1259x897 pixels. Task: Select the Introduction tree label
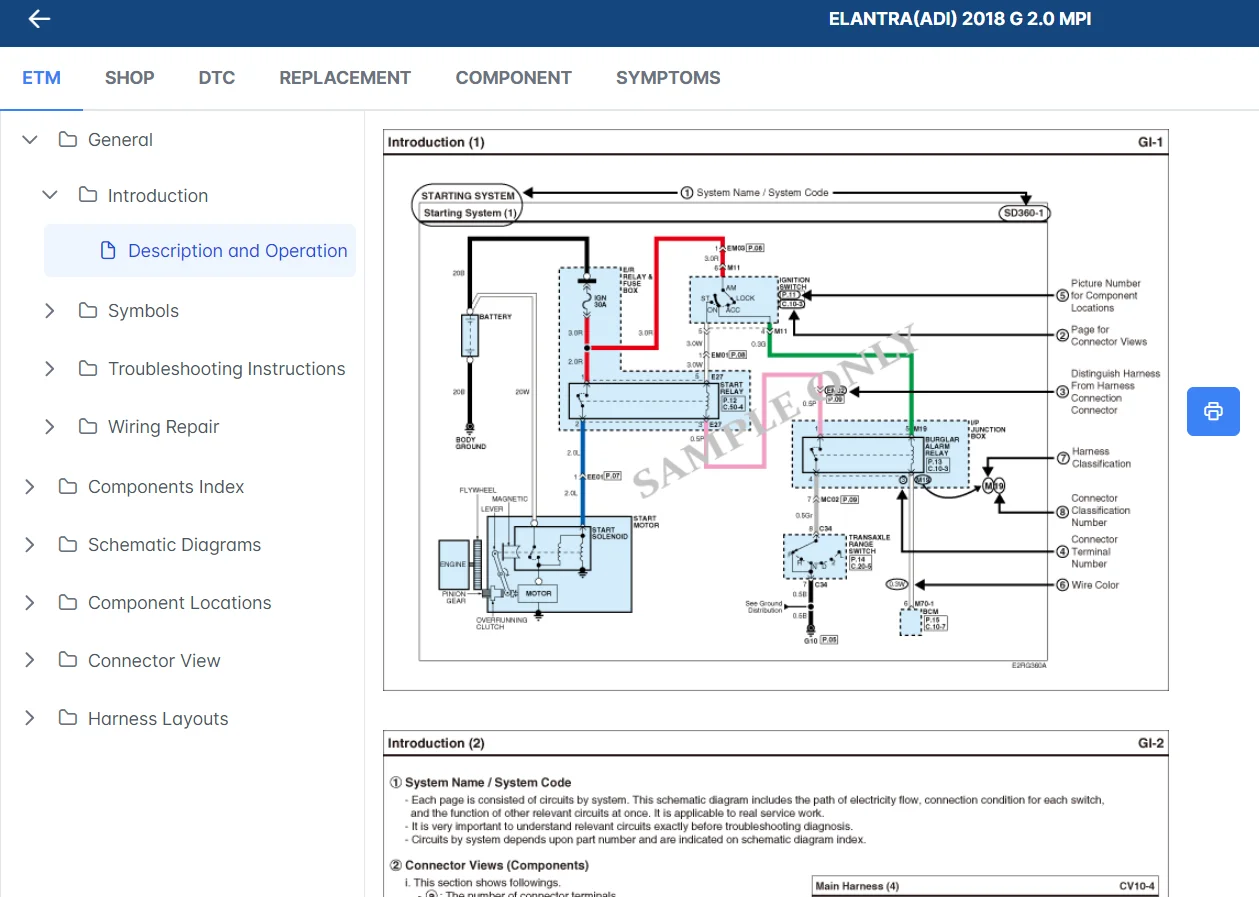[x=158, y=196]
